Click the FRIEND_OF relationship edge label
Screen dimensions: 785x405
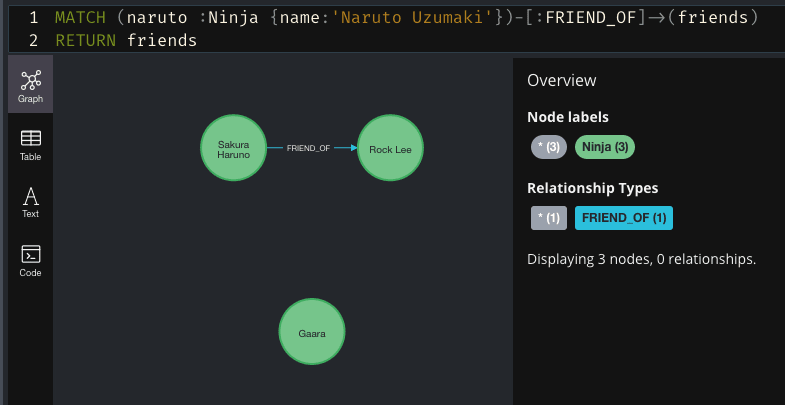click(x=308, y=148)
